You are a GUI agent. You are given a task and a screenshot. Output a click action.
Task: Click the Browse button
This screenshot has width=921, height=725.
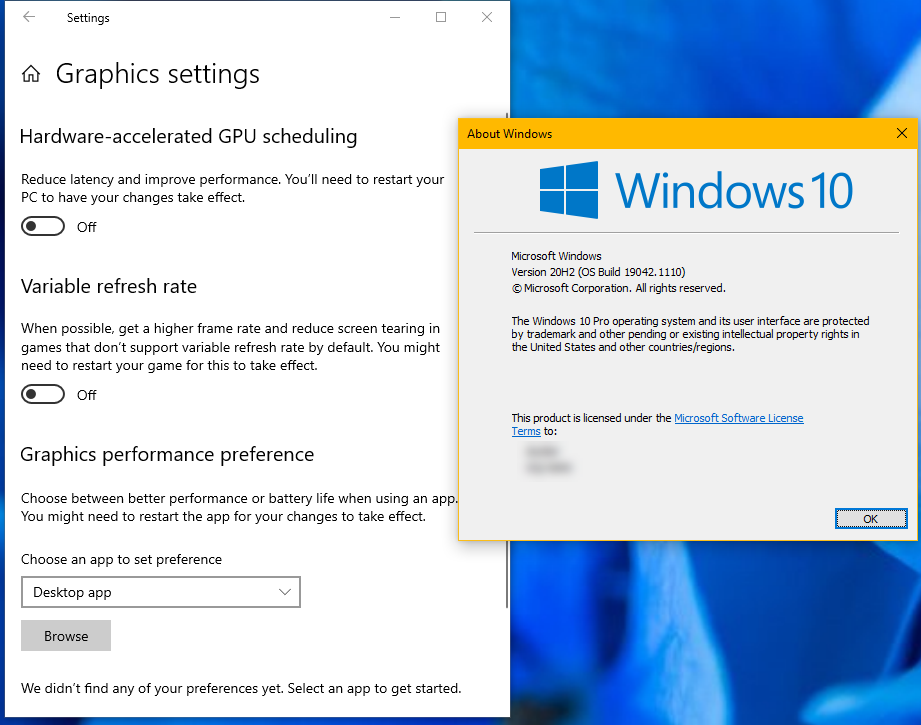tap(66, 636)
